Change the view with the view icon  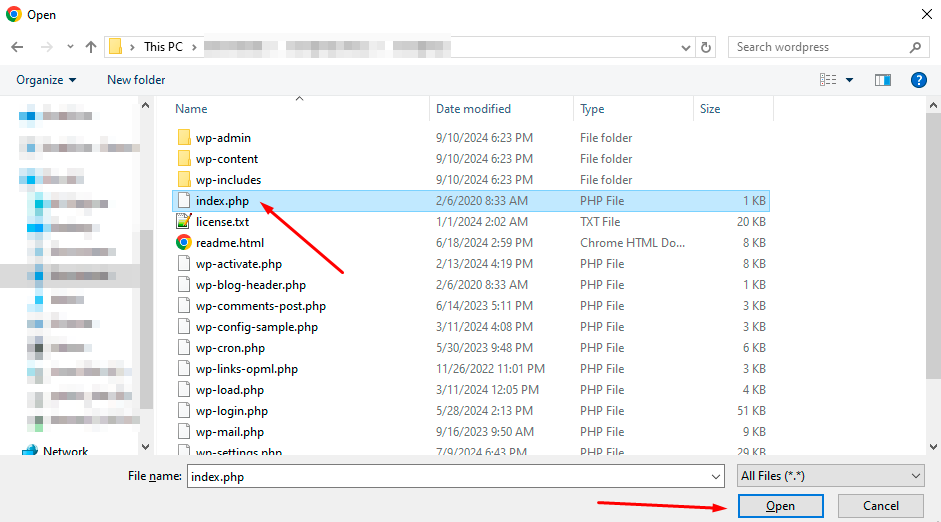[x=828, y=80]
